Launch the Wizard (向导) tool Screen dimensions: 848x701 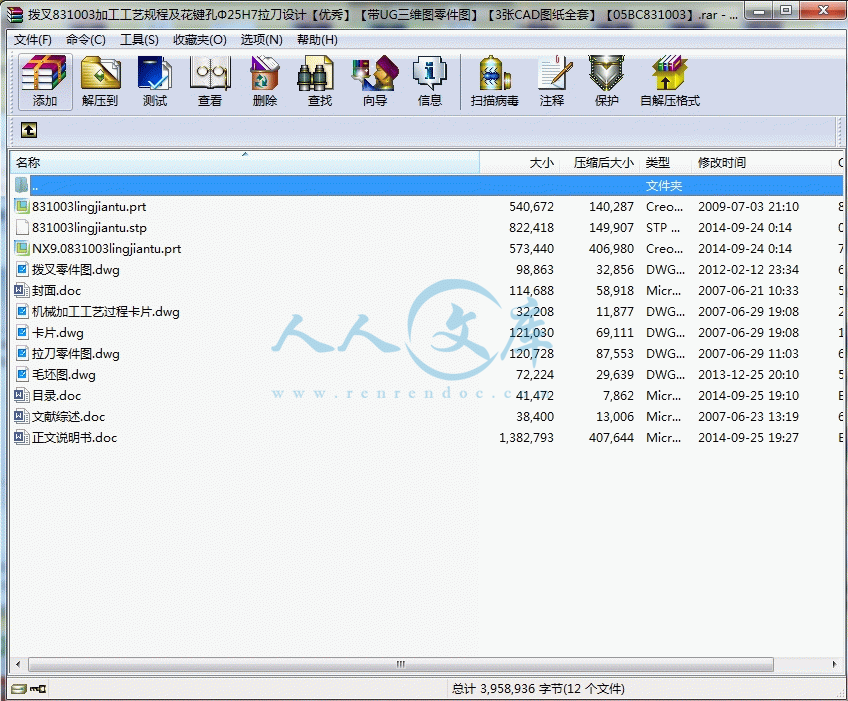(x=375, y=82)
